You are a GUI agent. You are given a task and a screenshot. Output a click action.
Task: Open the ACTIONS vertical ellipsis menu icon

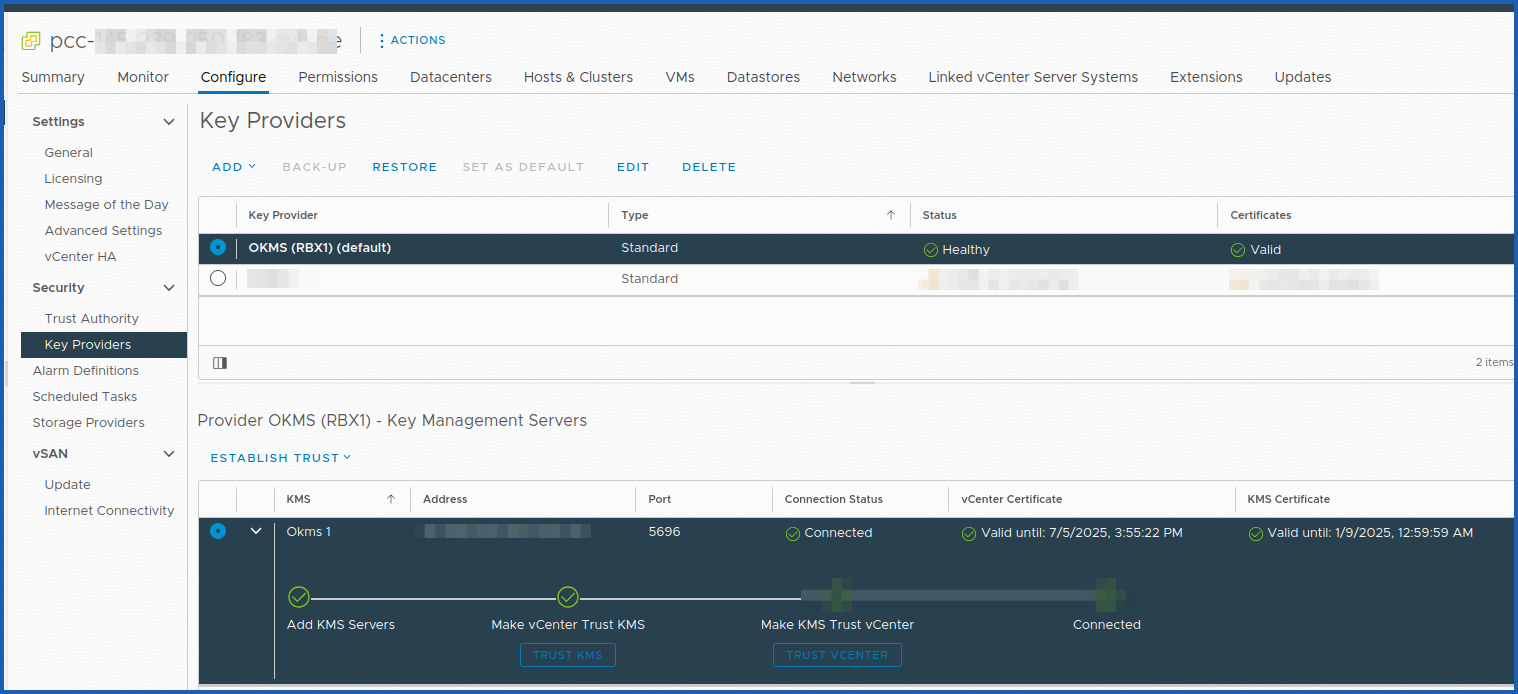[382, 40]
